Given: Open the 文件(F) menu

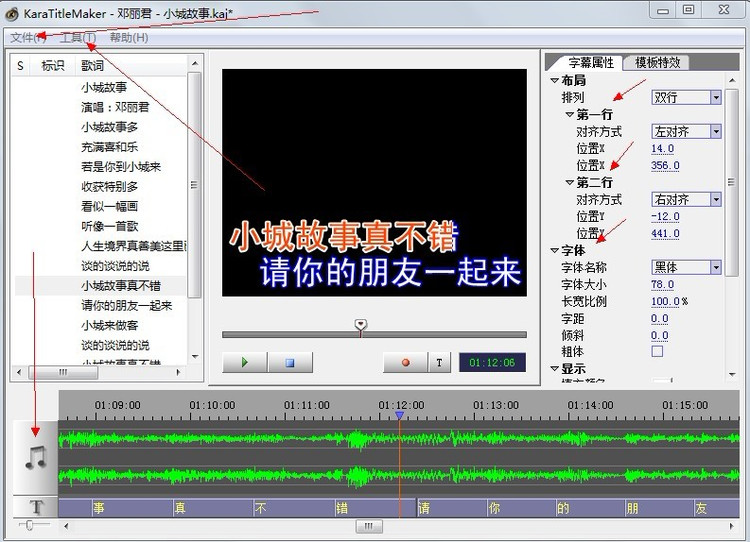Looking at the screenshot, I should 28,38.
